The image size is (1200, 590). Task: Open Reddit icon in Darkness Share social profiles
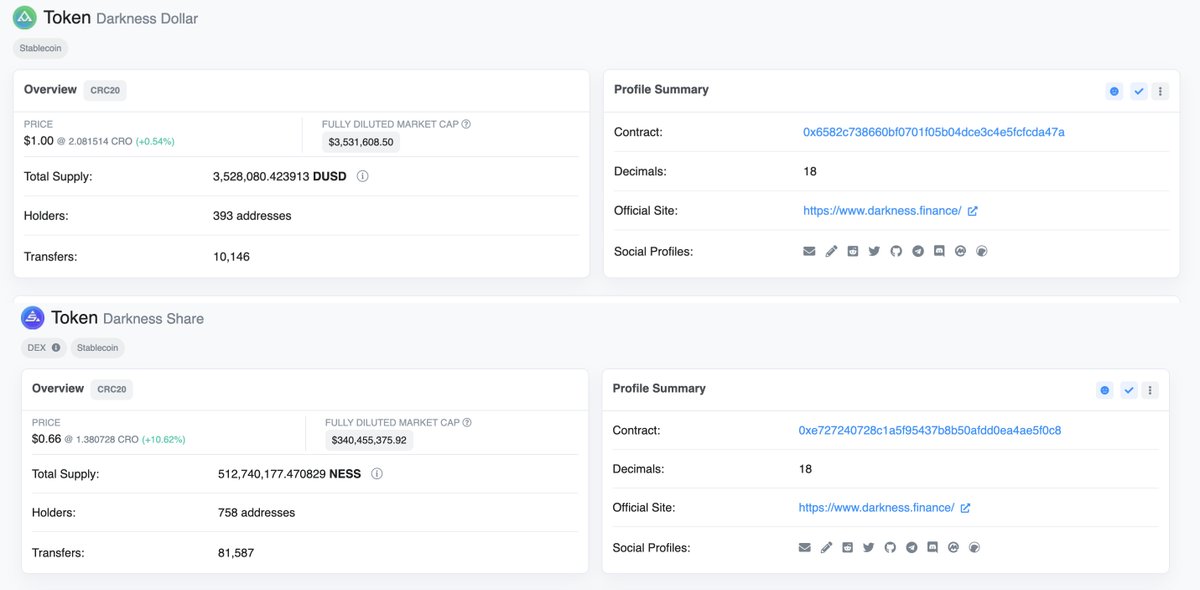847,547
